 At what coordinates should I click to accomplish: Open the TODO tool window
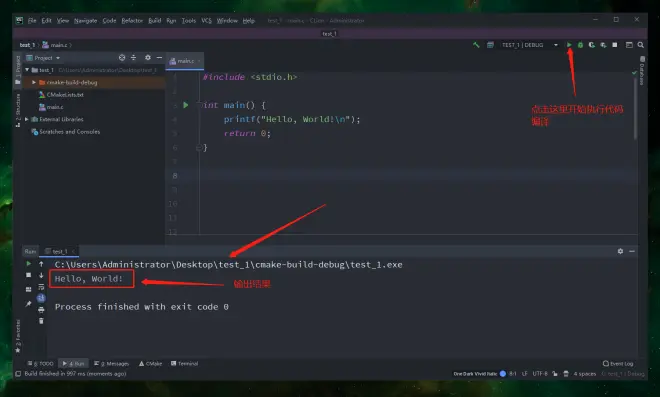coord(40,364)
